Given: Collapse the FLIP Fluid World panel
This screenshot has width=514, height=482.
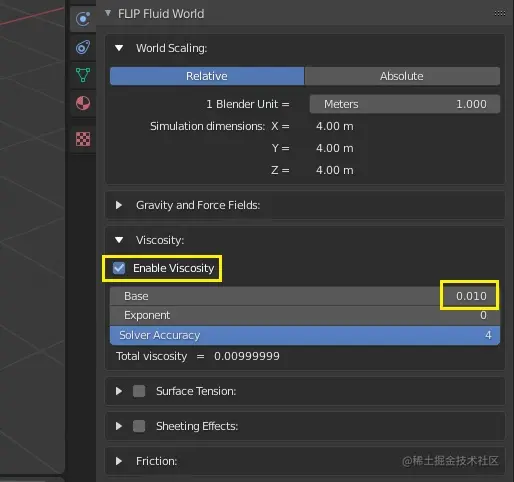Looking at the screenshot, I should pyautogui.click(x=108, y=13).
